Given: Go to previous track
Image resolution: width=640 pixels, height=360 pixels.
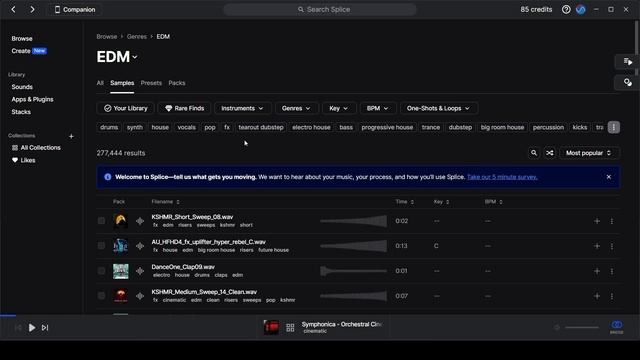Looking at the screenshot, I should [x=18, y=327].
